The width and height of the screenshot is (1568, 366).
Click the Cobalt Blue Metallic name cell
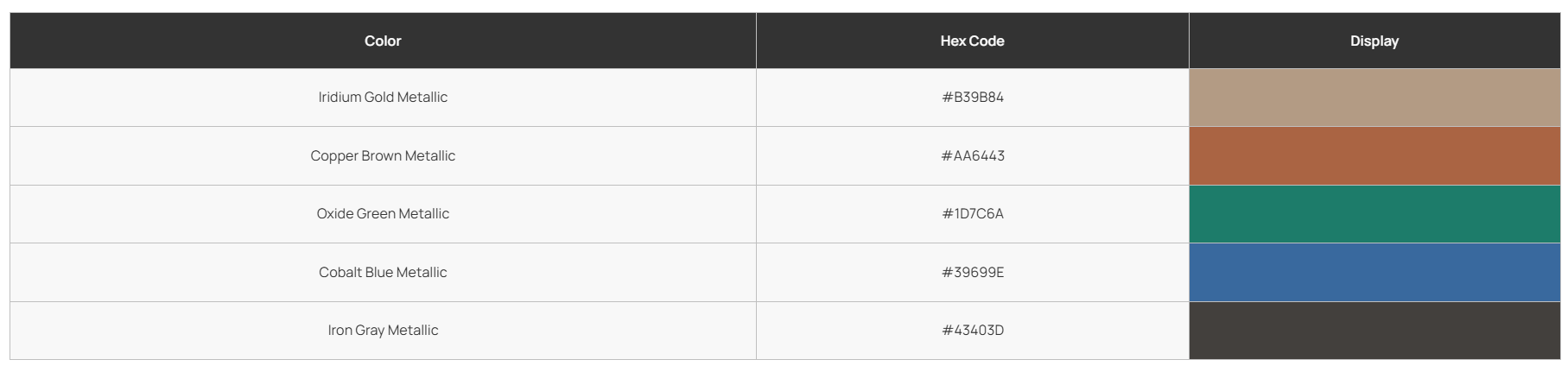point(383,273)
